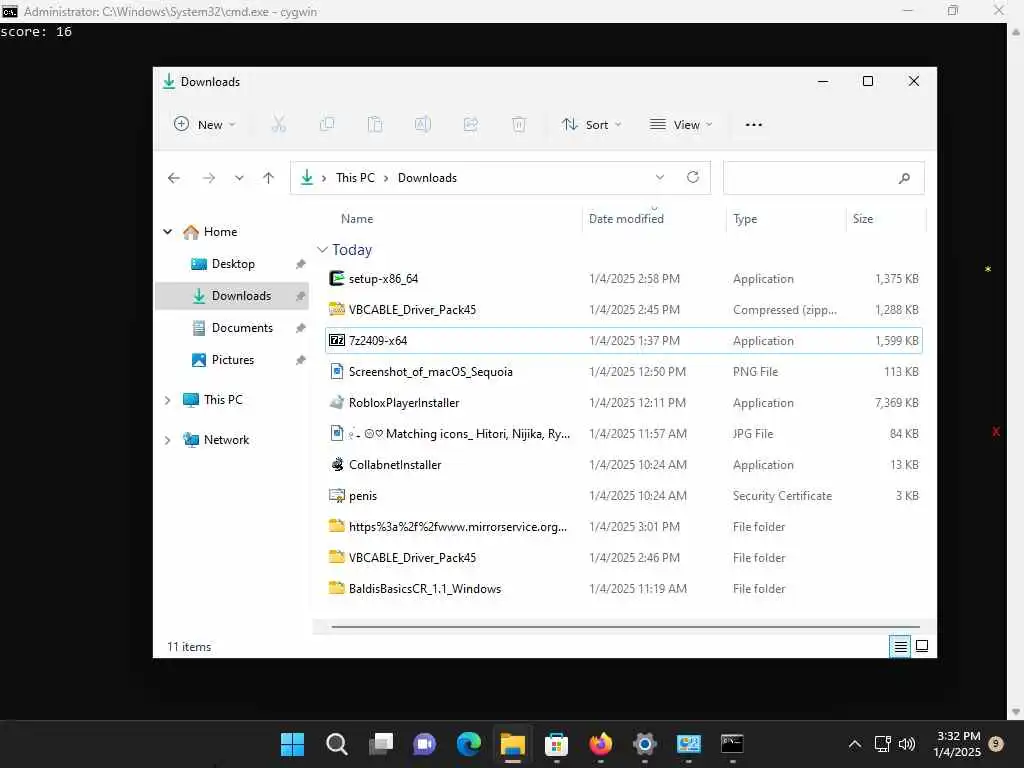Select the RobloxPlayerInstaller icon
This screenshot has width=1024, height=768.
[336, 402]
